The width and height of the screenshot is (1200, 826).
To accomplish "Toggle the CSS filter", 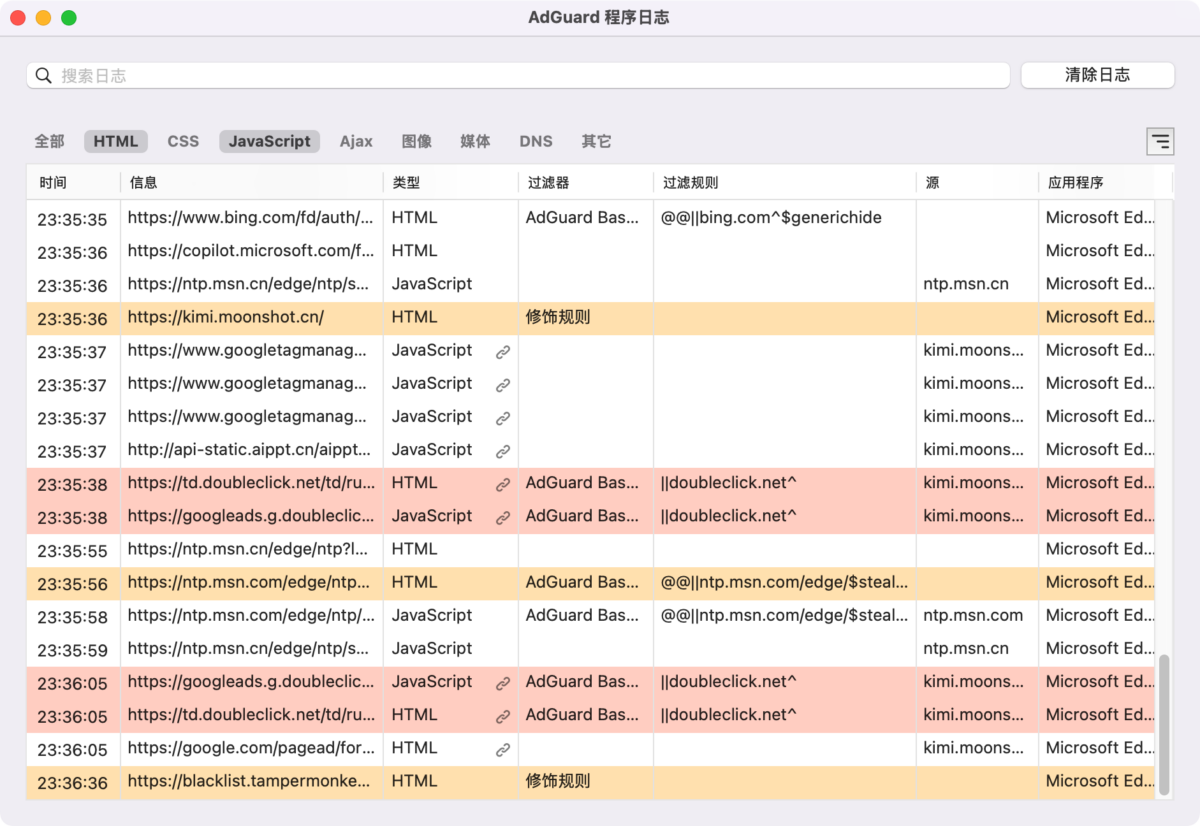I will [183, 141].
